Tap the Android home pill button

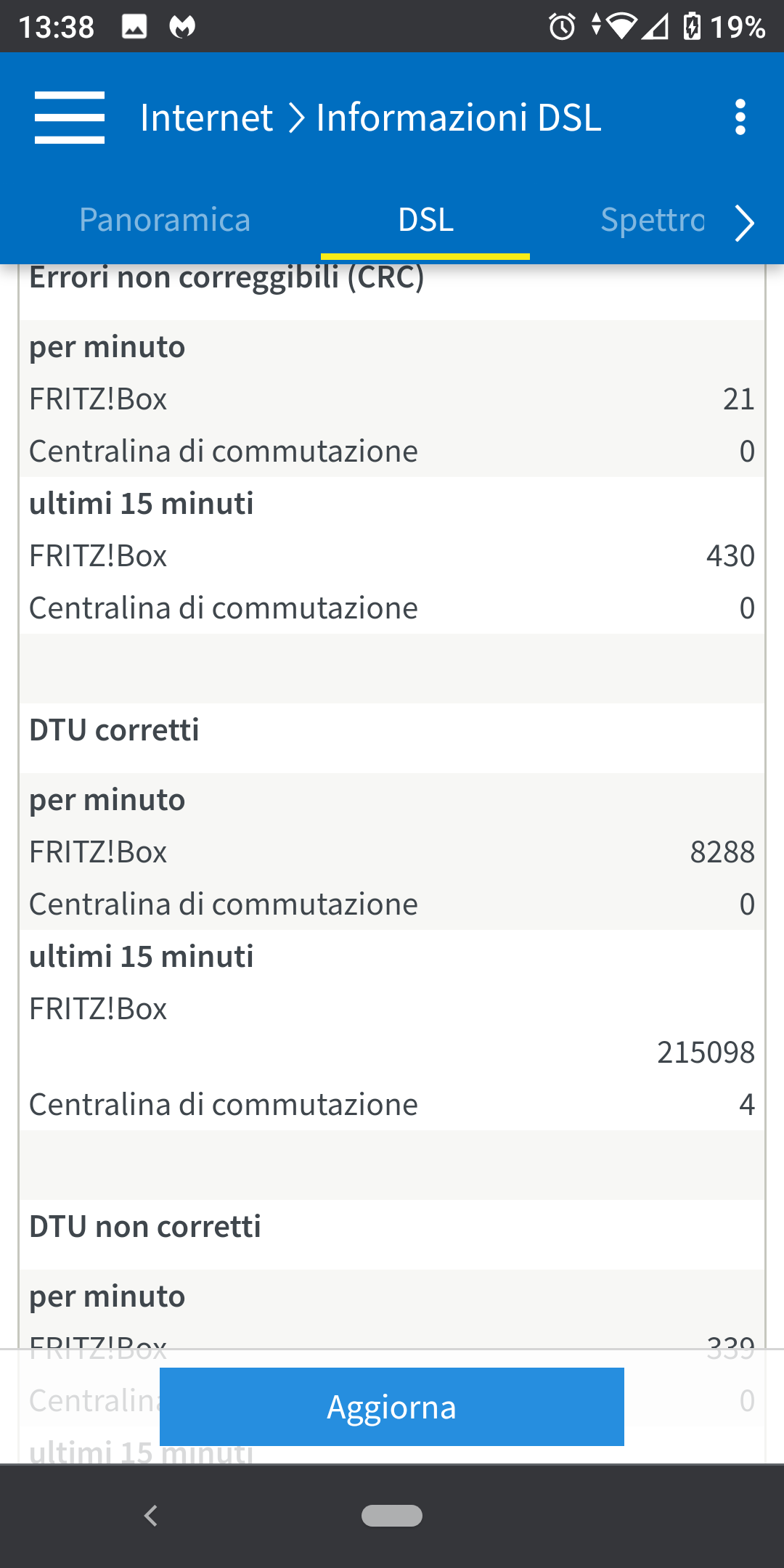pos(392,1516)
